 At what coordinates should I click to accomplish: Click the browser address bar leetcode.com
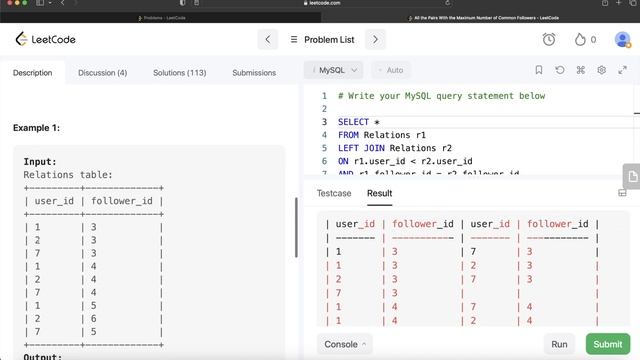point(322,3)
